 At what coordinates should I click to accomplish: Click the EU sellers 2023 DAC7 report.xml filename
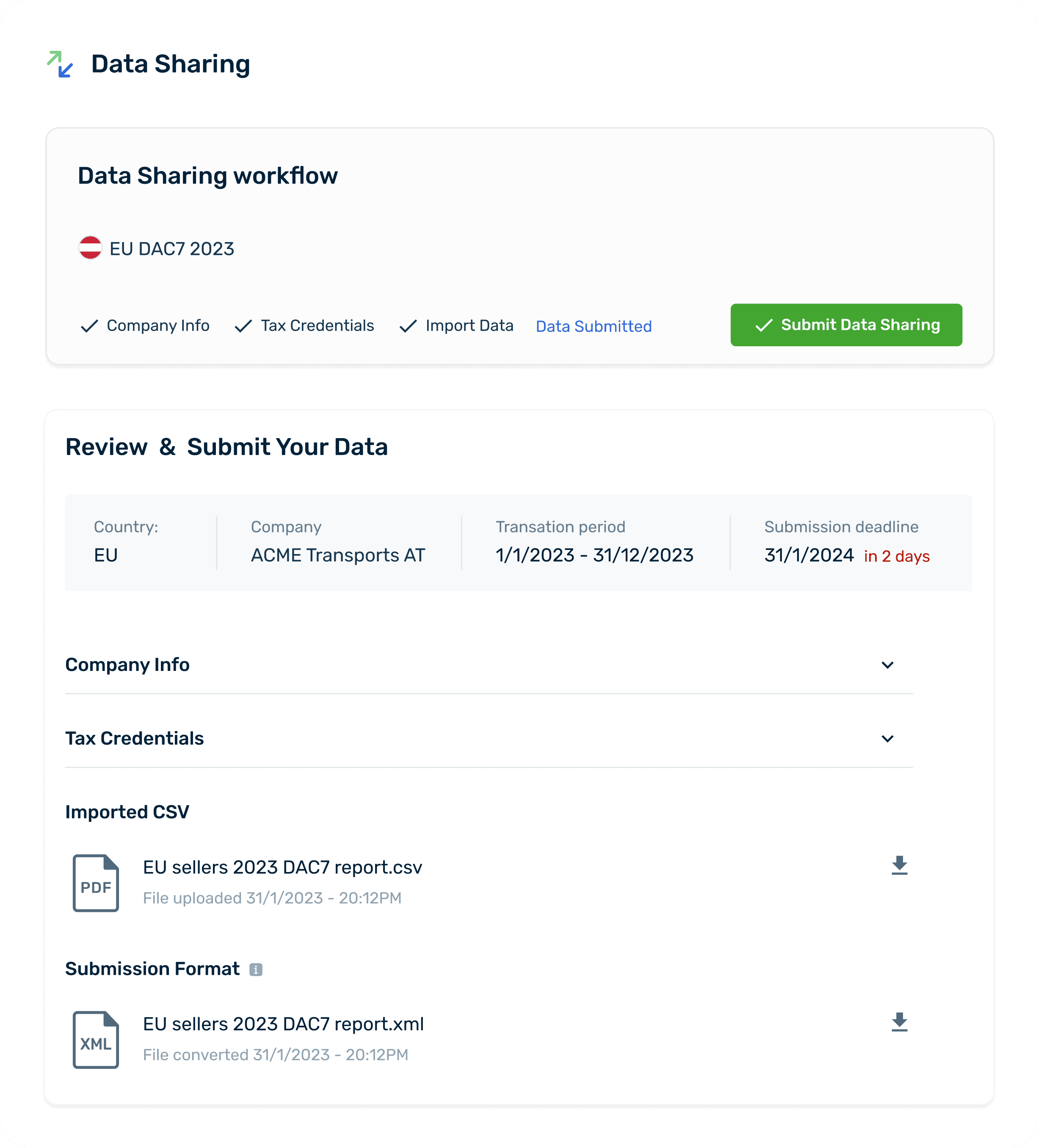283,1023
